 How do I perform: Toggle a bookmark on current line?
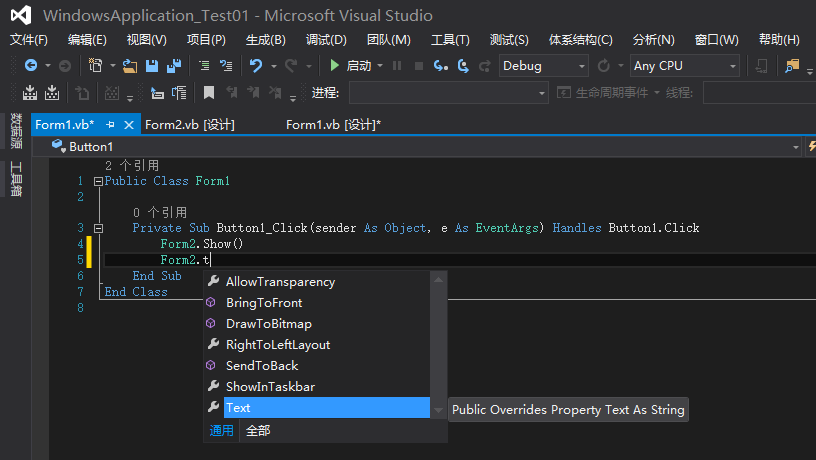click(209, 93)
